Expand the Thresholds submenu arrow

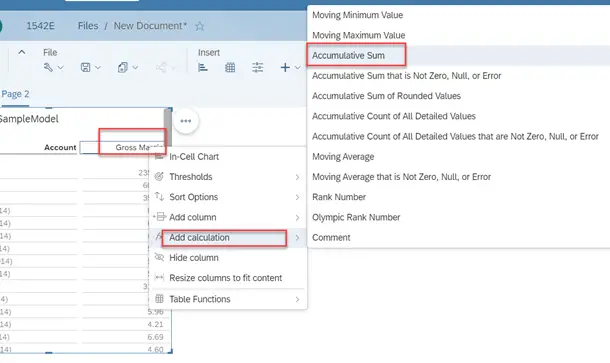(297, 177)
